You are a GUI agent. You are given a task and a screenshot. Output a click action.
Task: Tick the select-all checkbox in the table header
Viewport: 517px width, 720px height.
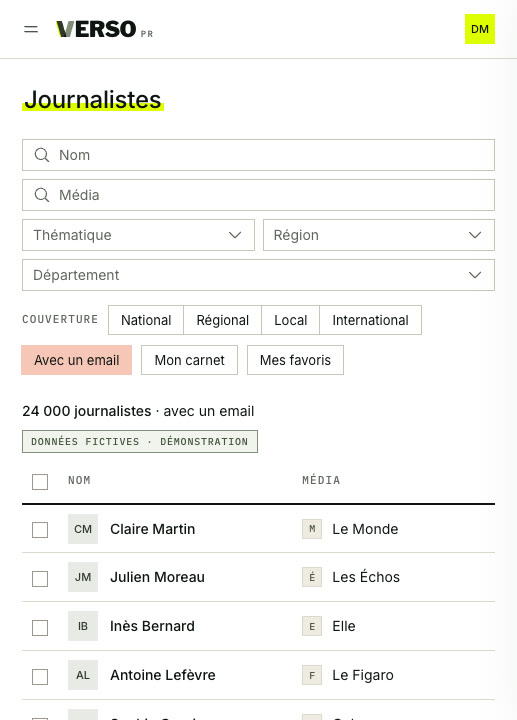(x=40, y=482)
